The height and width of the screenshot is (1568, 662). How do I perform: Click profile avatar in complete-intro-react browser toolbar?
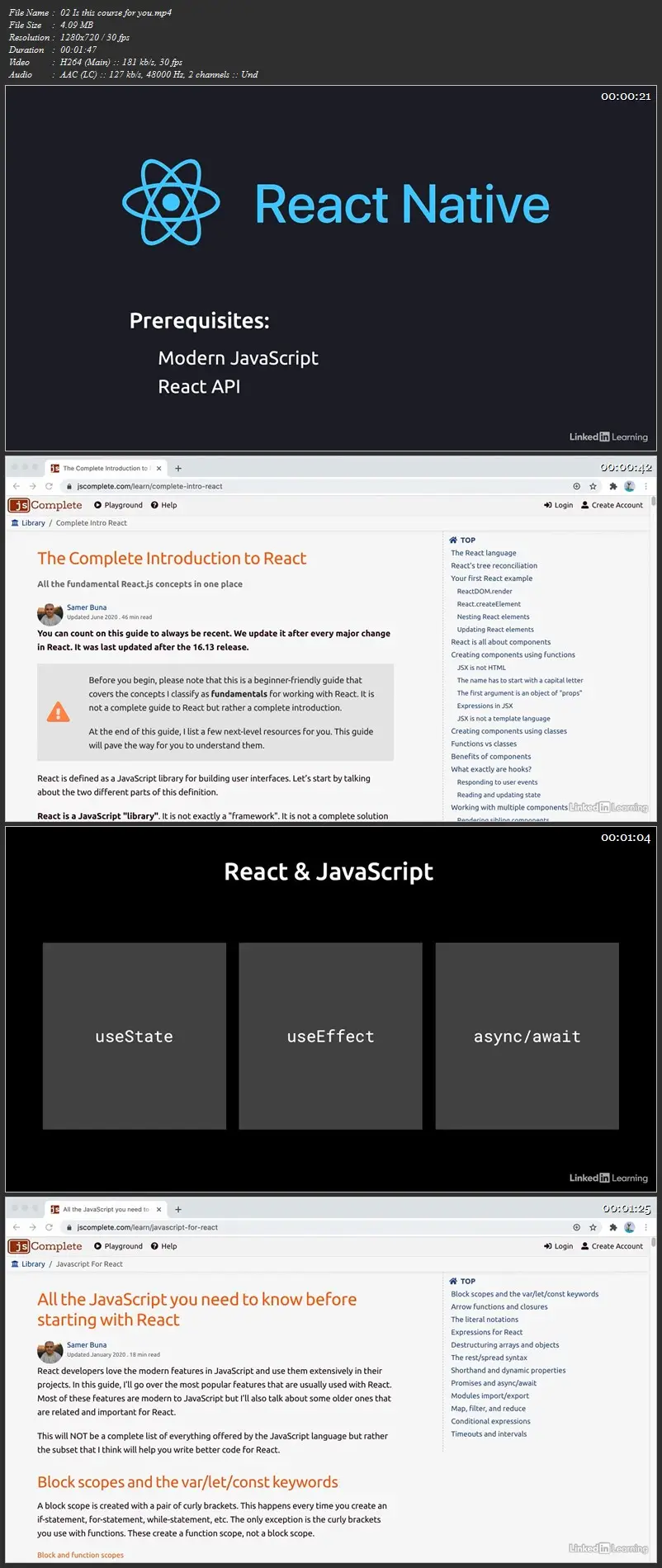629,486
